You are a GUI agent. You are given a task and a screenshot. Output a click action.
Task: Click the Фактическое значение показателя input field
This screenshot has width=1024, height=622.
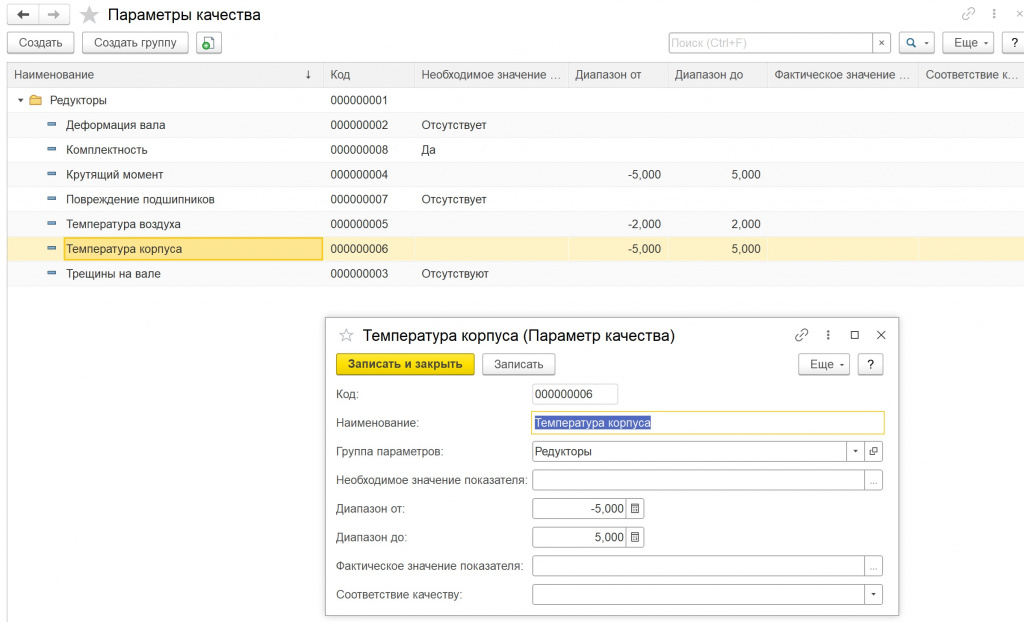pos(698,566)
